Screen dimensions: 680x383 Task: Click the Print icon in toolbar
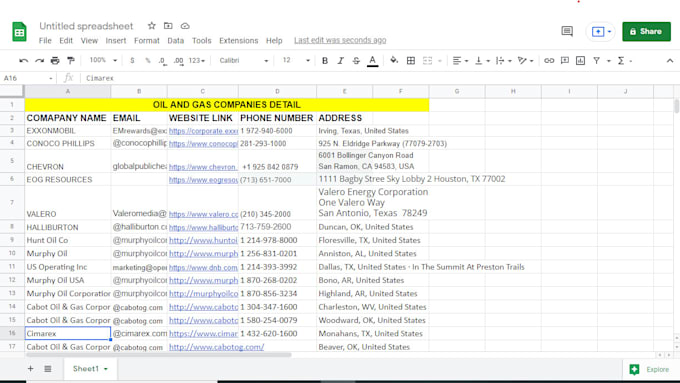pos(55,61)
